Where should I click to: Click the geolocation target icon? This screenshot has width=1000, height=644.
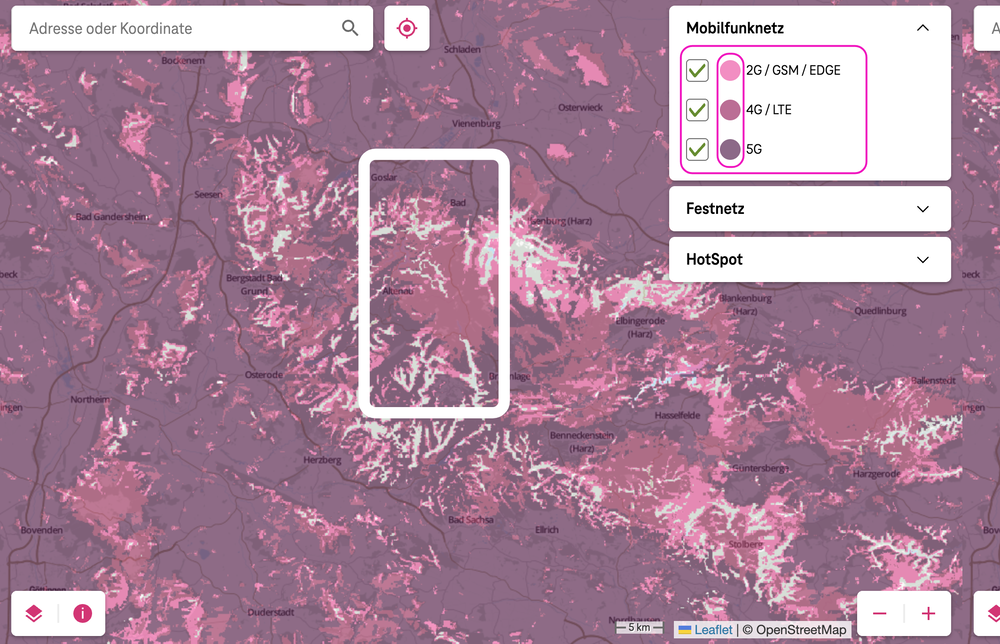pos(406,28)
